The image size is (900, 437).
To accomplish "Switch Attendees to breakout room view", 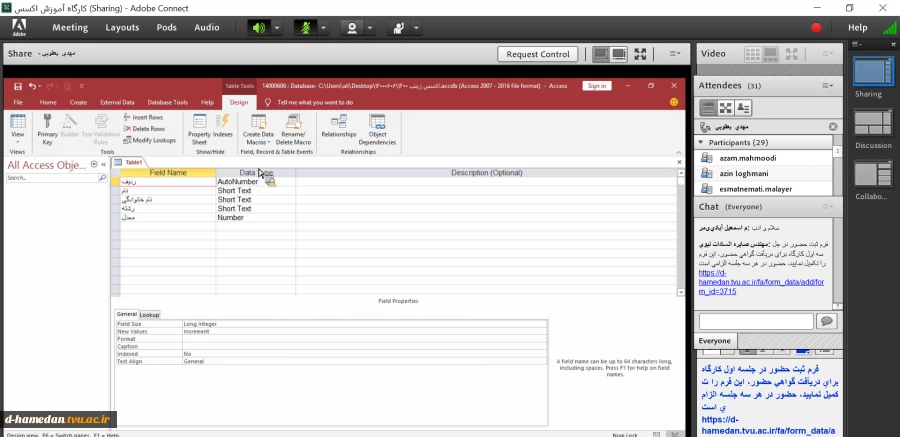I will (726, 107).
